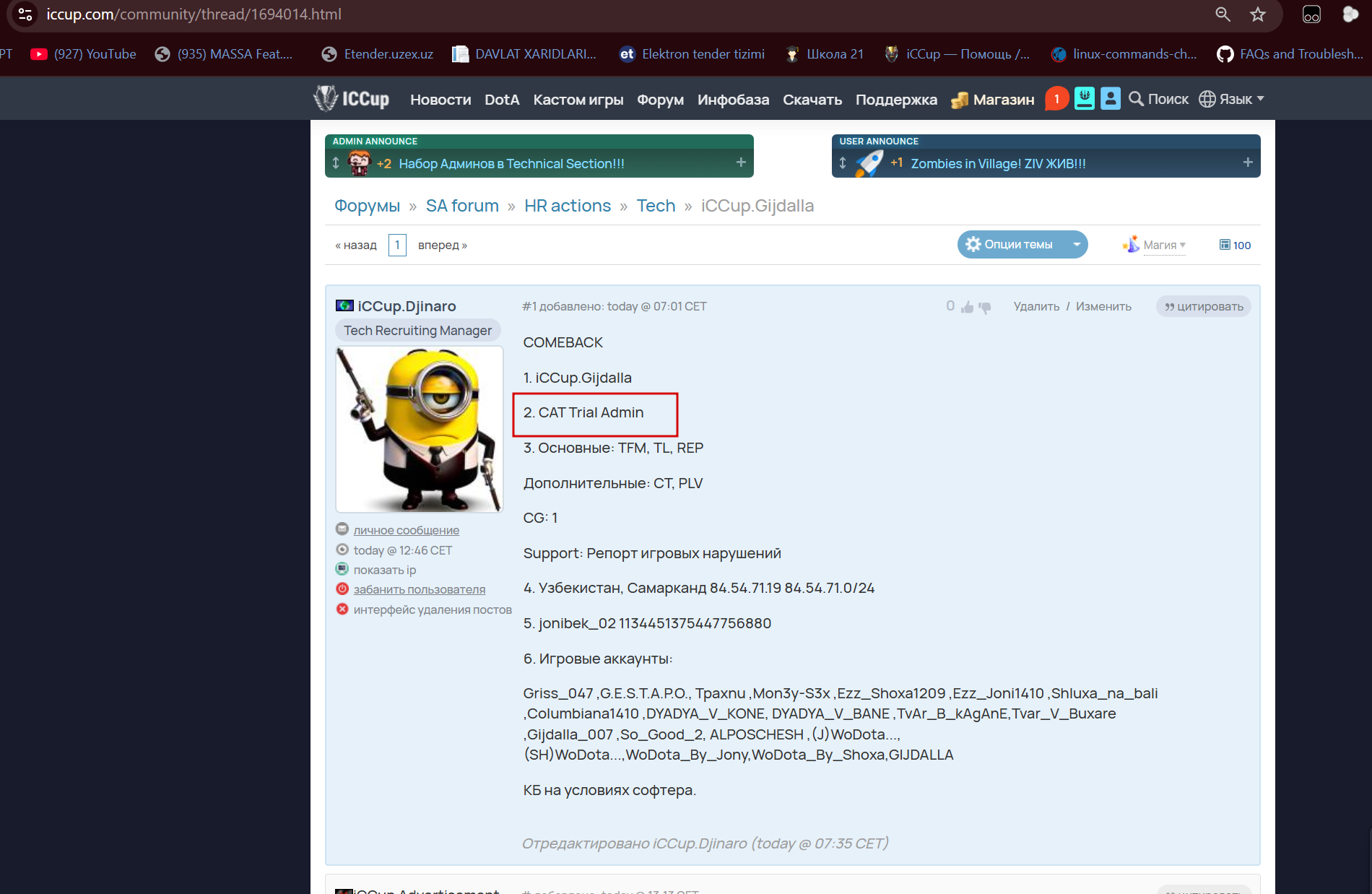Select page 1 in pagination
Image resolution: width=1372 pixels, height=894 pixels.
tap(397, 245)
